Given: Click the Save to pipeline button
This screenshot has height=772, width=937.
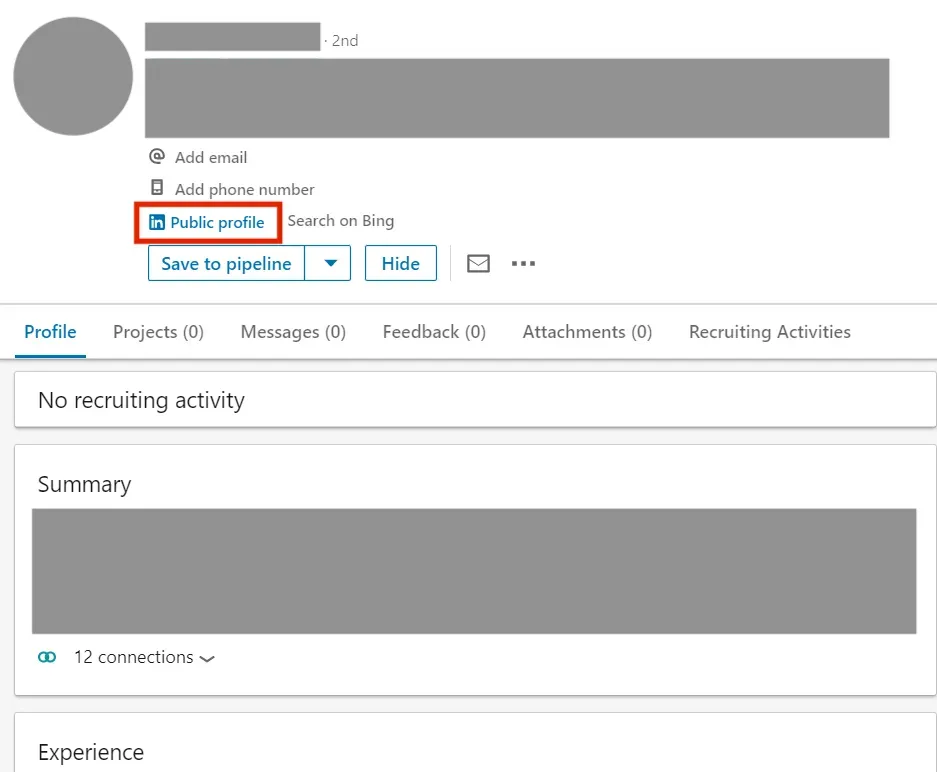Looking at the screenshot, I should (x=225, y=263).
